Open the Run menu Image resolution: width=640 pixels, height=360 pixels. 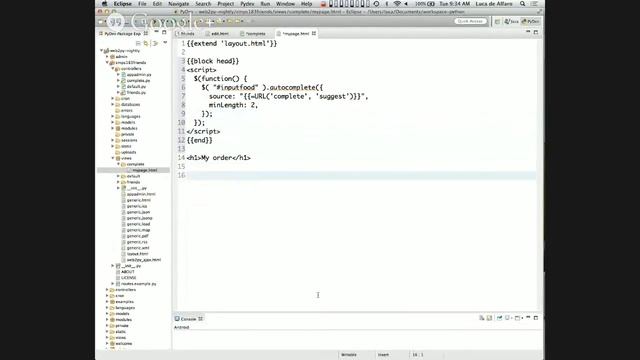click(265, 4)
